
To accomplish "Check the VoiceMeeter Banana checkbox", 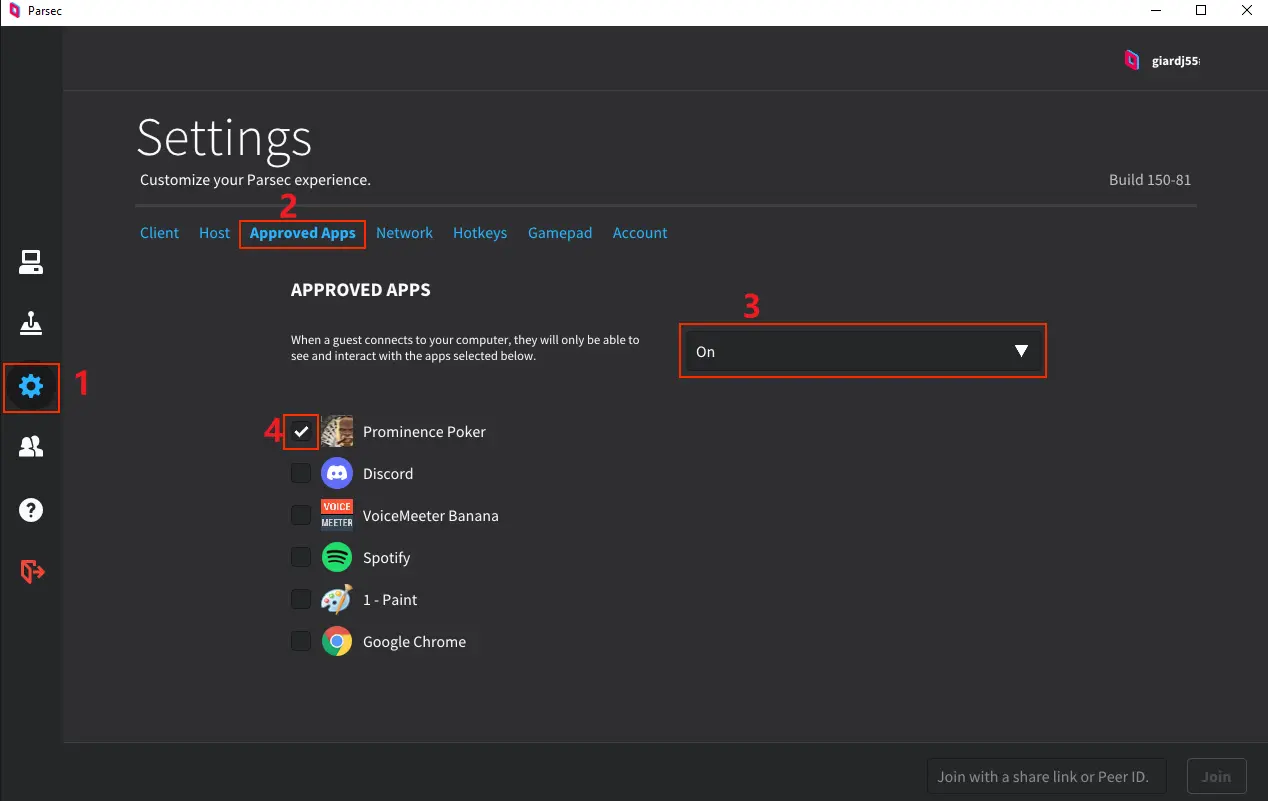I will 301,516.
